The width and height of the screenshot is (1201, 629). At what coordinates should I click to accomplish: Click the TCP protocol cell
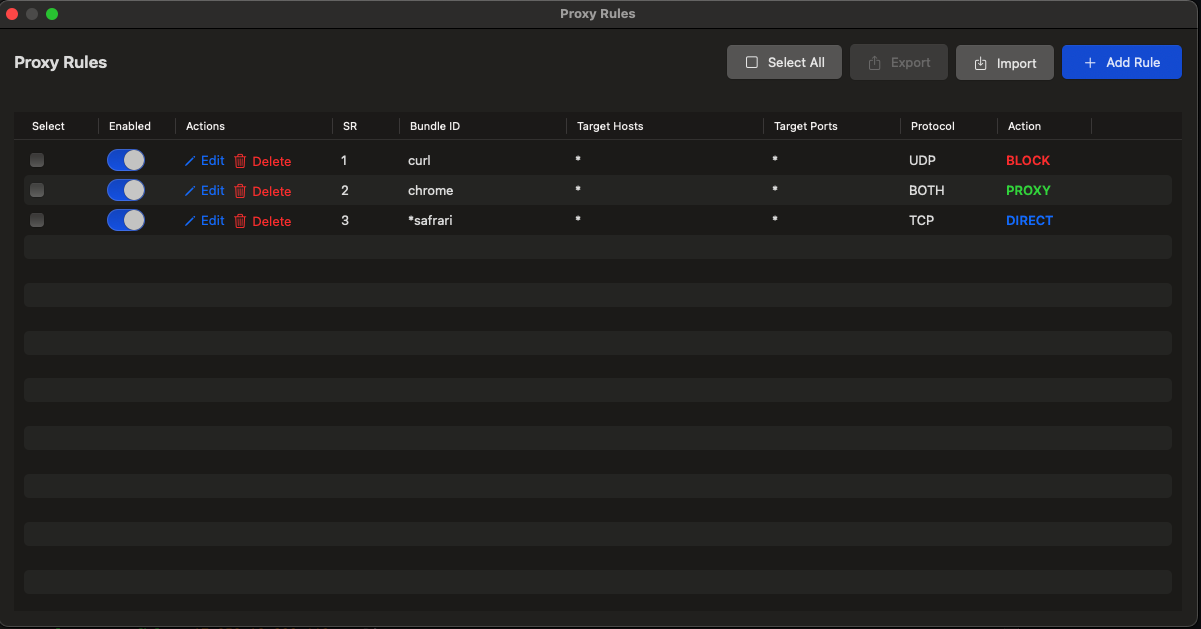tap(921, 220)
